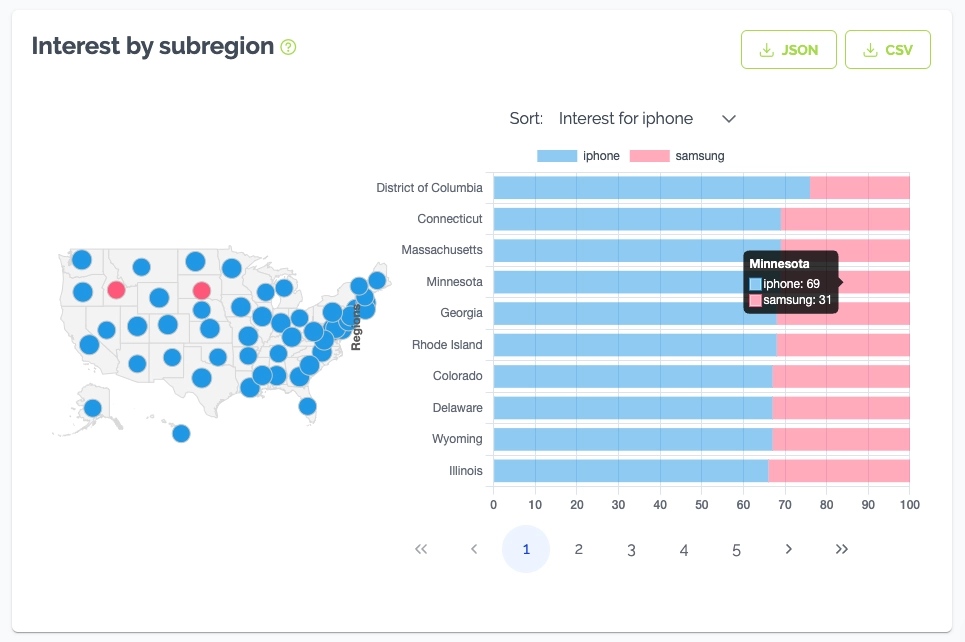Select page 5 in pagination
This screenshot has width=965, height=642.
(x=736, y=549)
